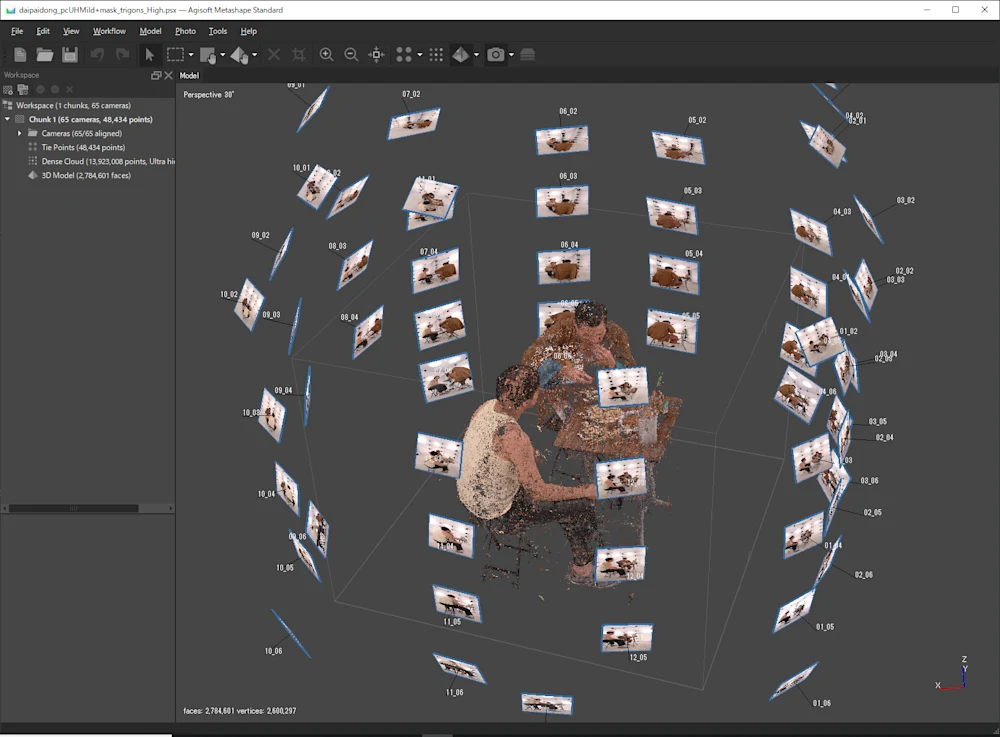Save the project with the floppy disk icon
The width and height of the screenshot is (1000, 737).
(x=70, y=55)
